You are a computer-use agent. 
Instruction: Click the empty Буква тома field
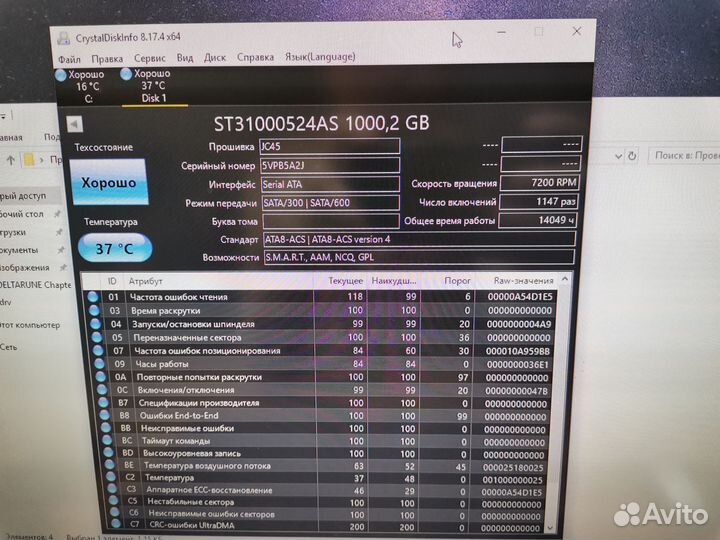[x=331, y=221]
